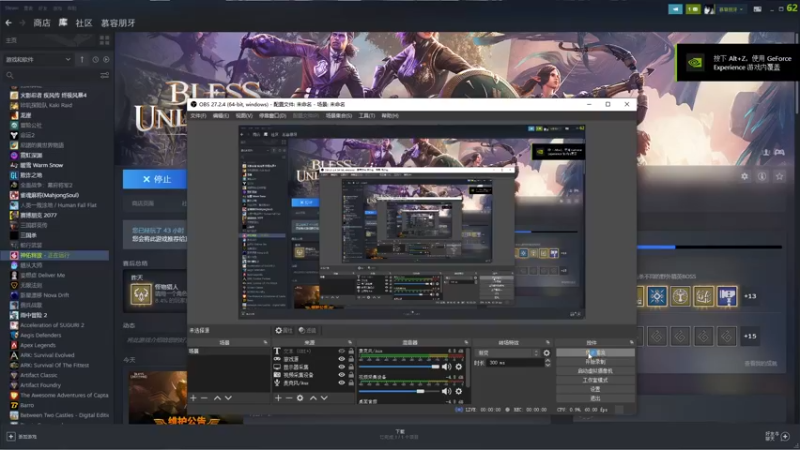Click the game info icon in Steam
Viewport: 800px width, 450px height.
click(762, 177)
